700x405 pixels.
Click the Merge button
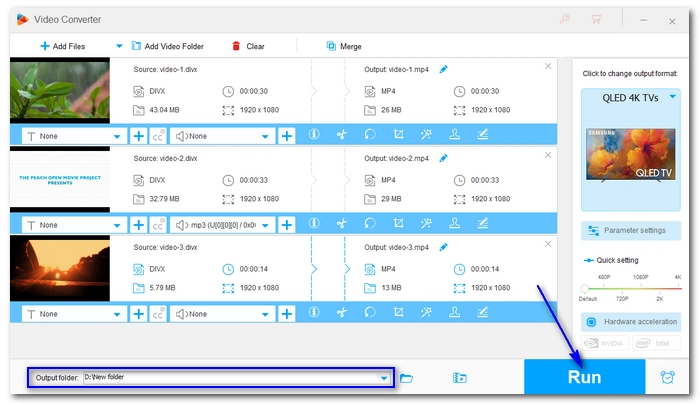344,46
